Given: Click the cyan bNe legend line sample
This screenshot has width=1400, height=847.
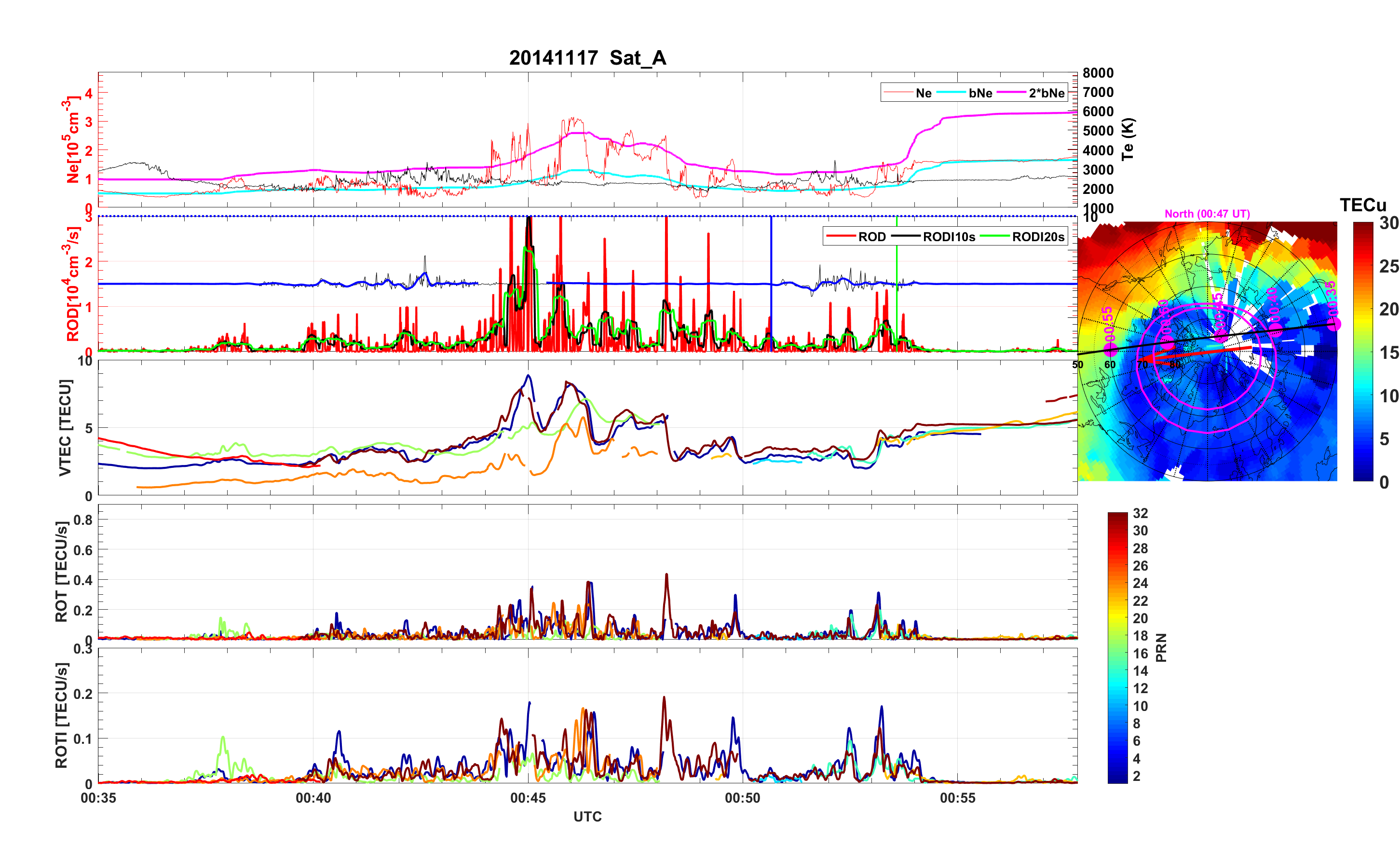Looking at the screenshot, I should tap(951, 93).
